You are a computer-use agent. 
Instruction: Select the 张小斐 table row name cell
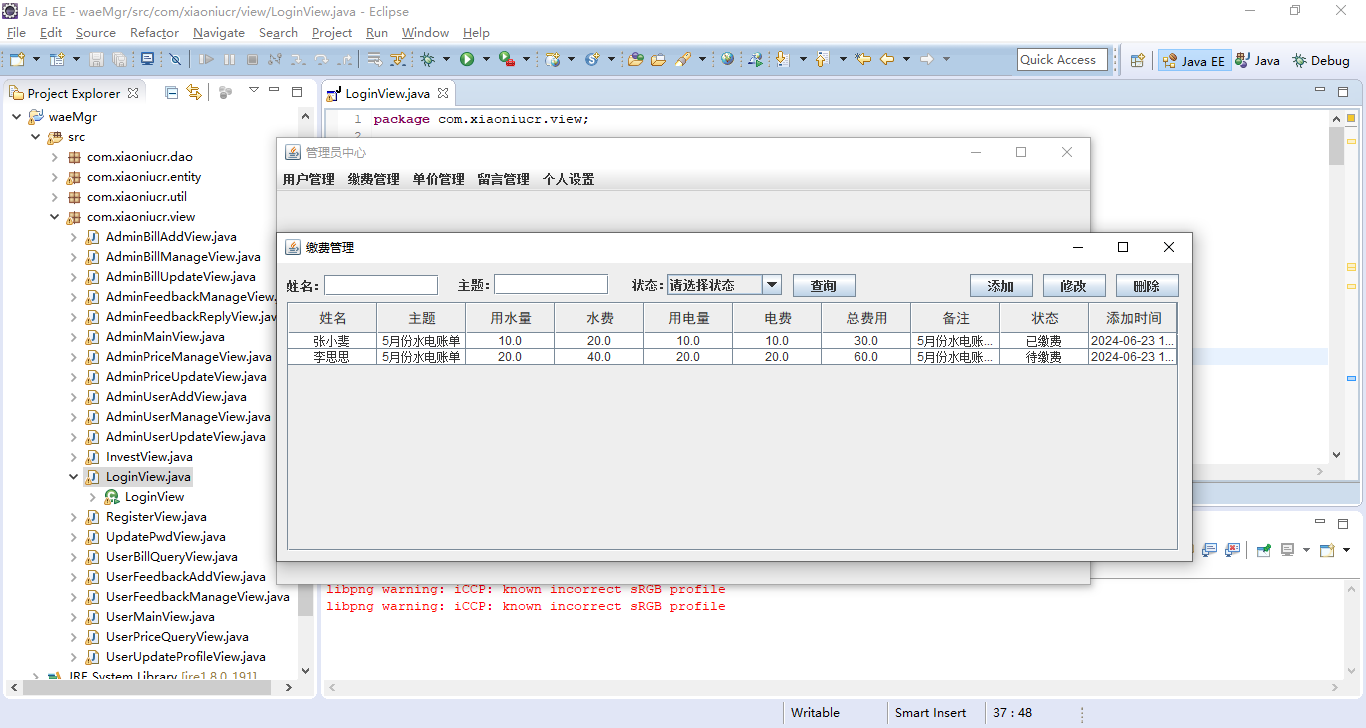pos(332,341)
